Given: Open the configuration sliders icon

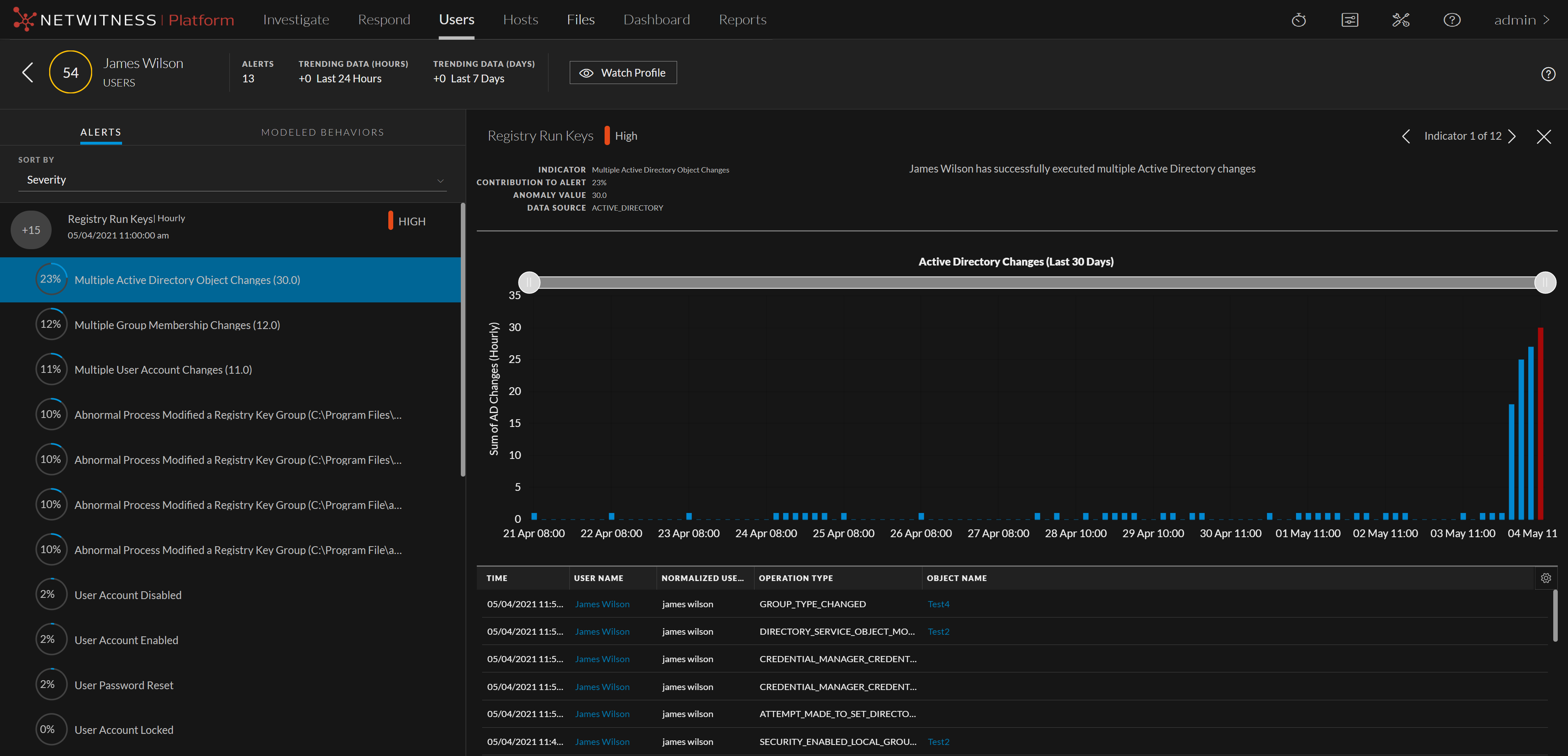Looking at the screenshot, I should pyautogui.click(x=1350, y=20).
